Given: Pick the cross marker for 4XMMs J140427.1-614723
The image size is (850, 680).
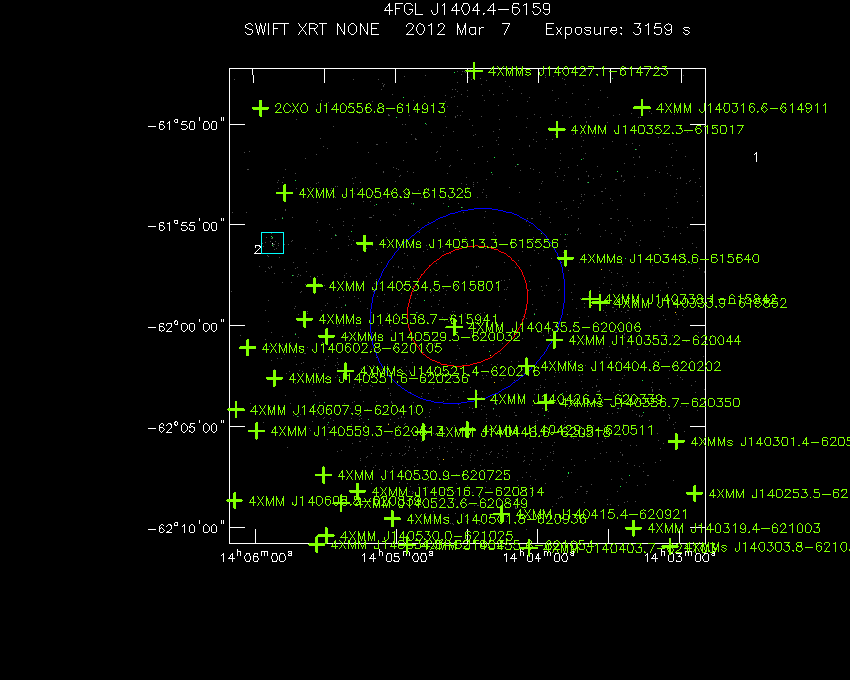Looking at the screenshot, I should [x=474, y=70].
